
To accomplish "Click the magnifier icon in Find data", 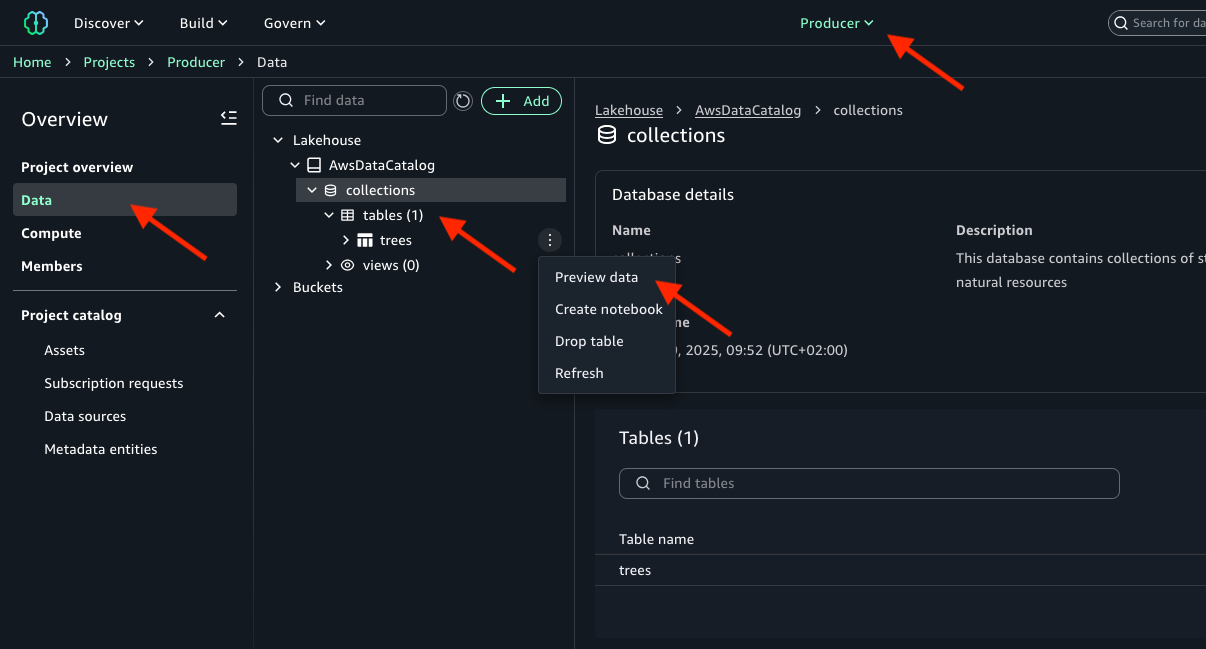I will 286,100.
